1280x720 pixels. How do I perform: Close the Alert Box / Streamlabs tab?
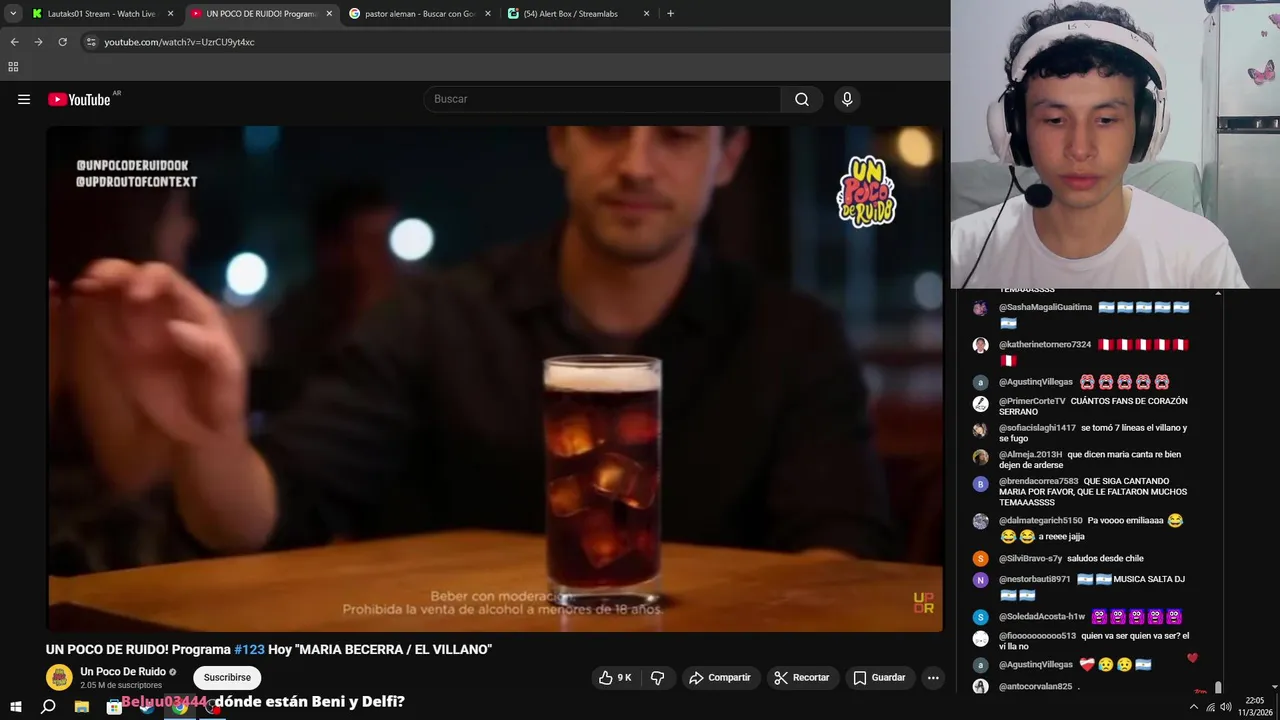(646, 14)
